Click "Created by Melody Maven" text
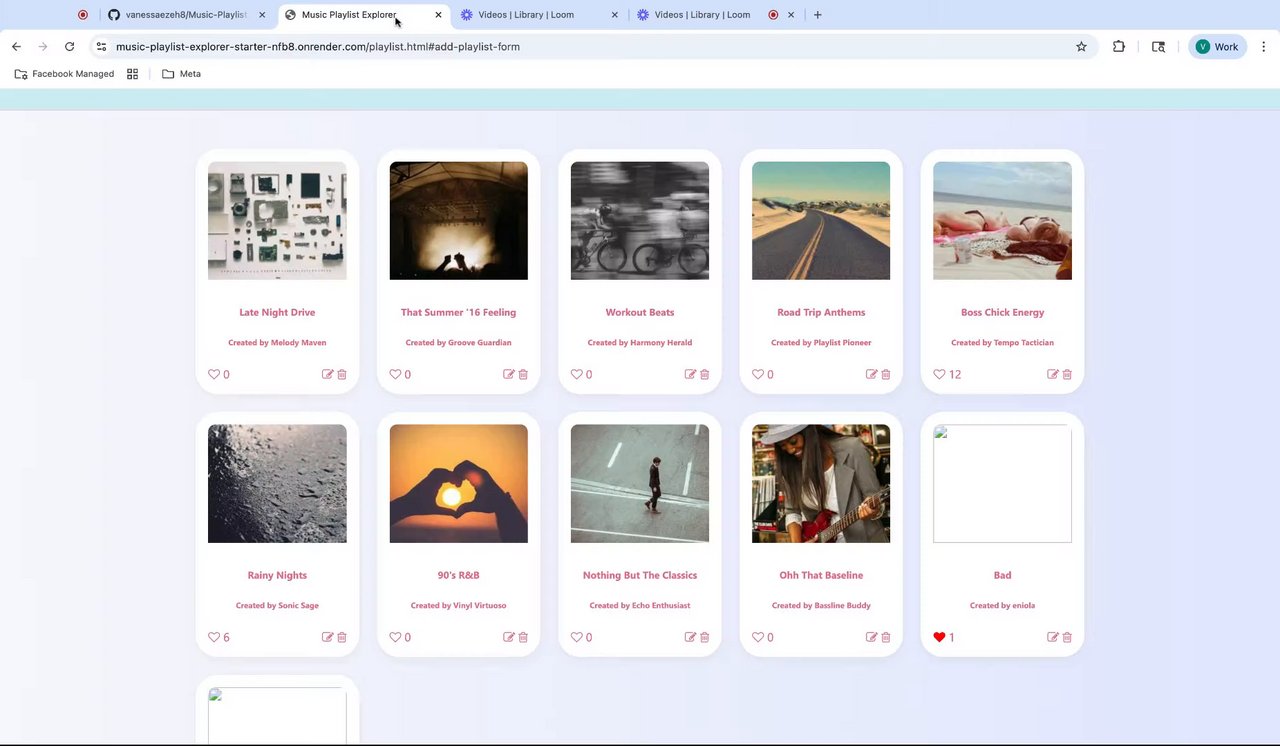The width and height of the screenshot is (1280, 746). 277,342
